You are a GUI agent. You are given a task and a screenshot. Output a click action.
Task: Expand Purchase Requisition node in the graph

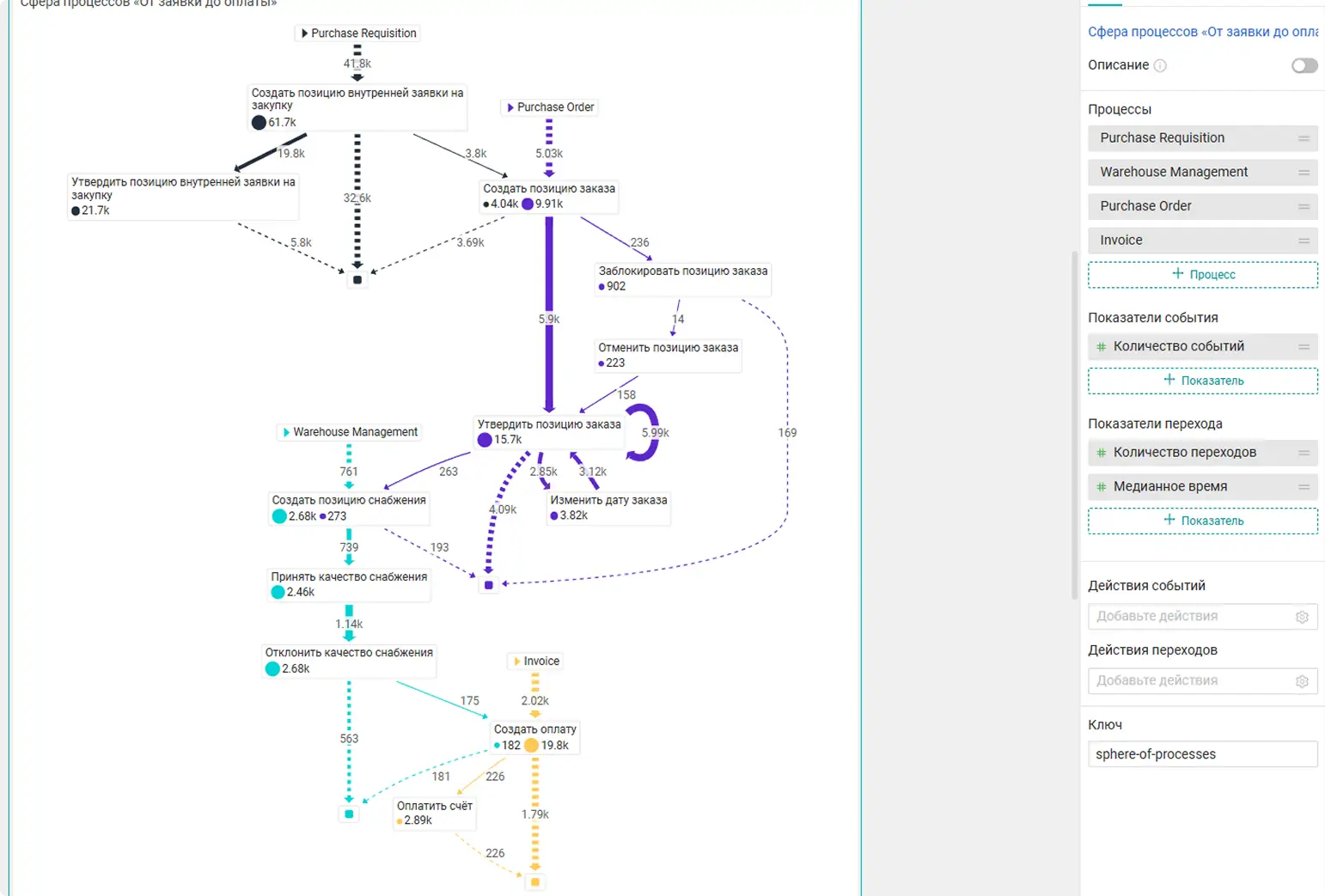point(304,34)
